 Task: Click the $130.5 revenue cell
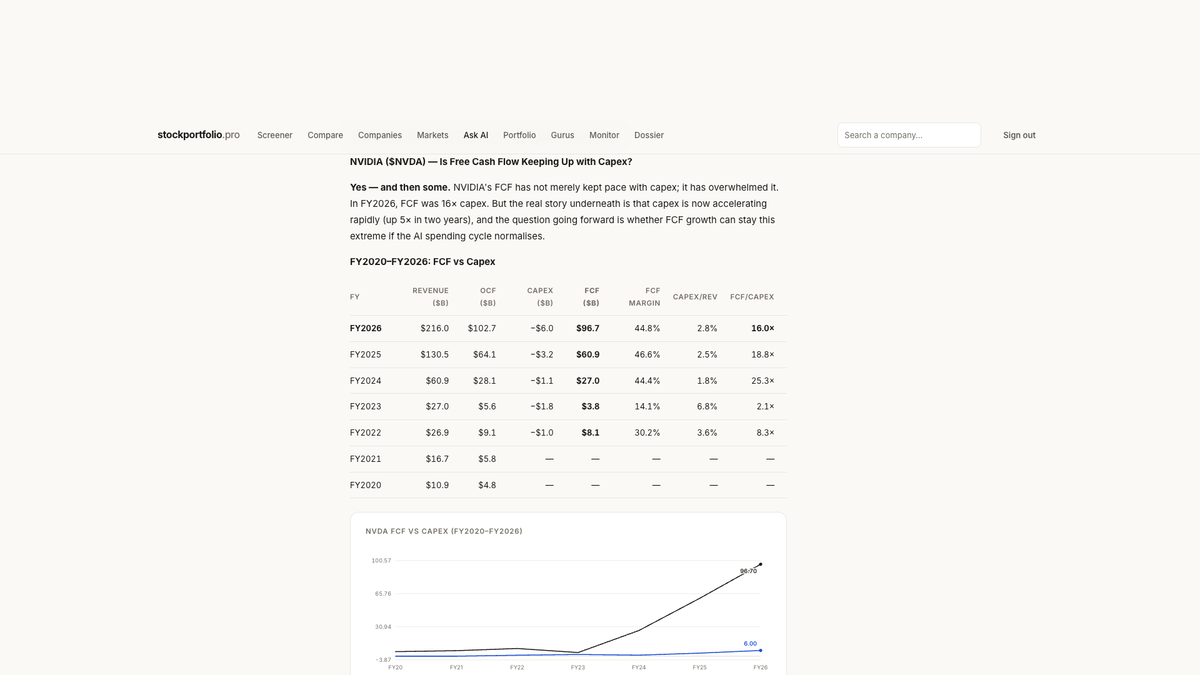click(435, 354)
